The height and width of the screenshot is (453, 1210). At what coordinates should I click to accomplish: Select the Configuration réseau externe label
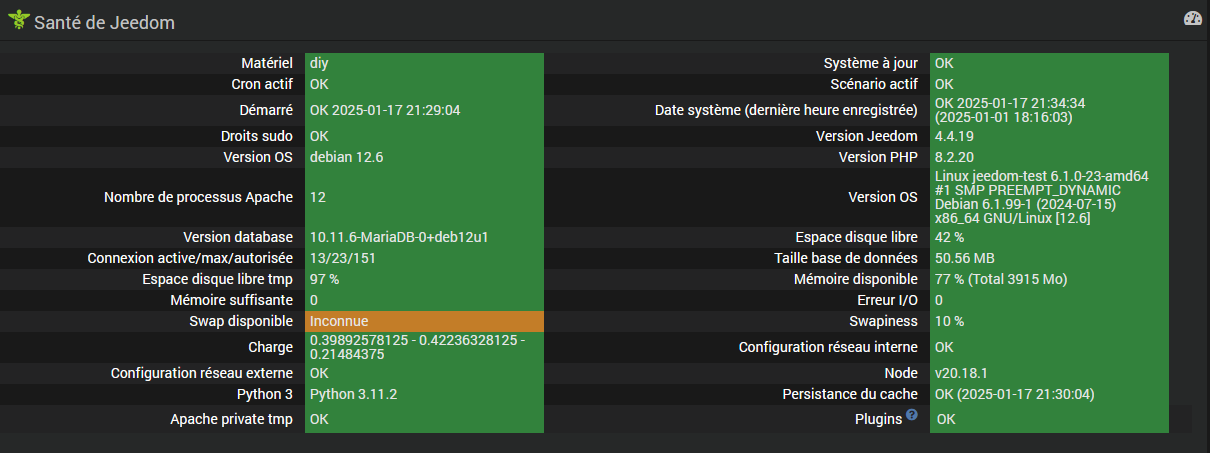point(202,373)
